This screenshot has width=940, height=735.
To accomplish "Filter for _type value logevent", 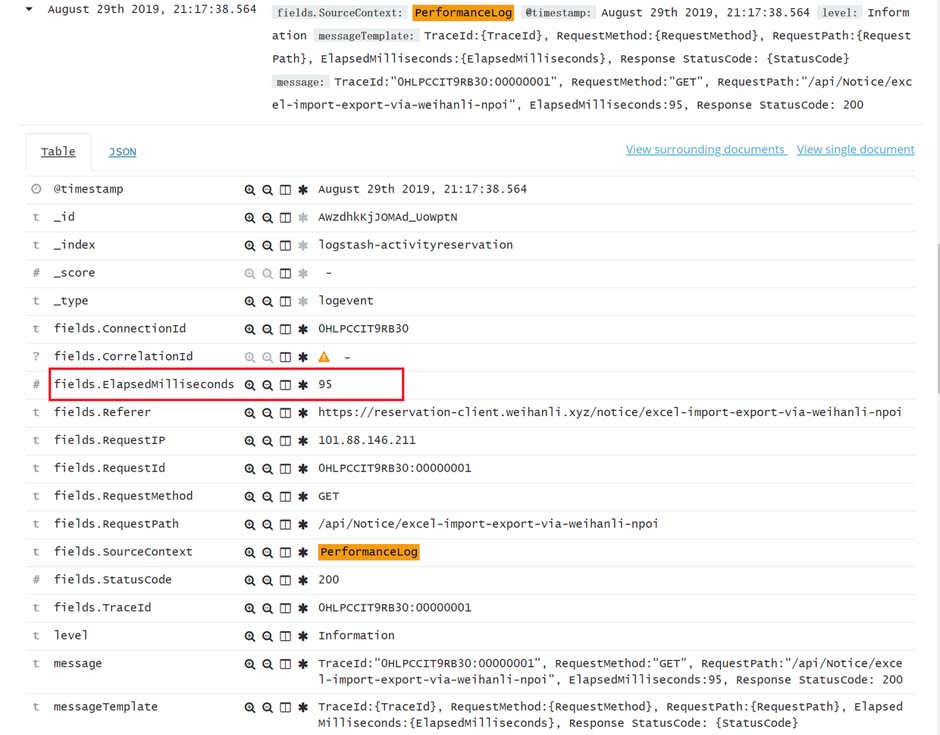I will coord(249,301).
